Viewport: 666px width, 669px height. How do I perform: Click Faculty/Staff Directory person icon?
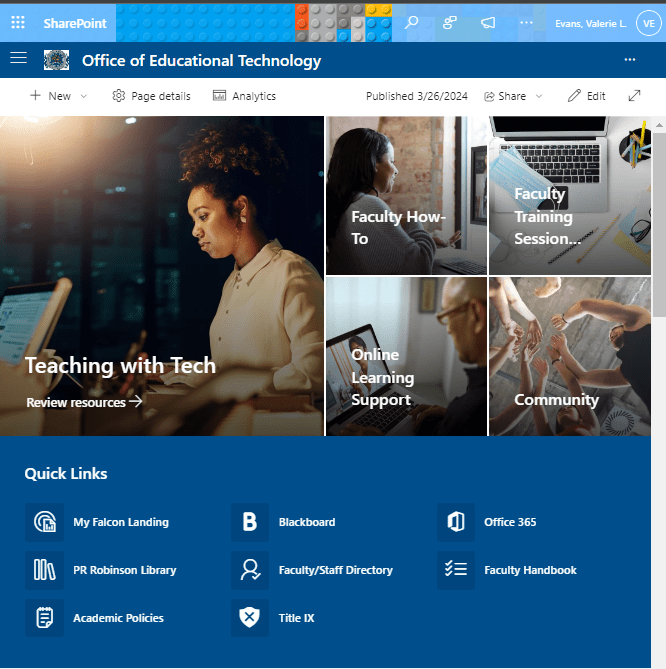(x=250, y=570)
